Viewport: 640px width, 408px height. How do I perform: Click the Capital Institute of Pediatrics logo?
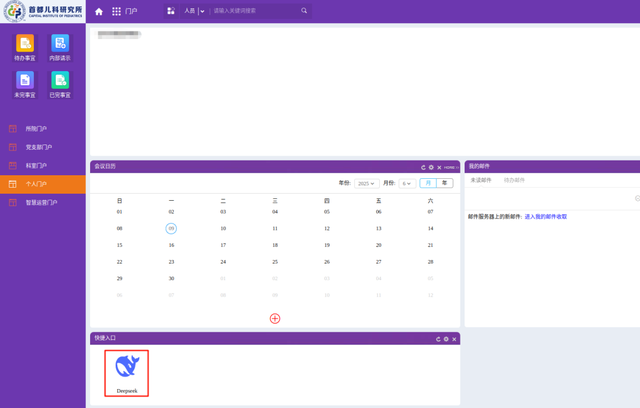click(43, 11)
